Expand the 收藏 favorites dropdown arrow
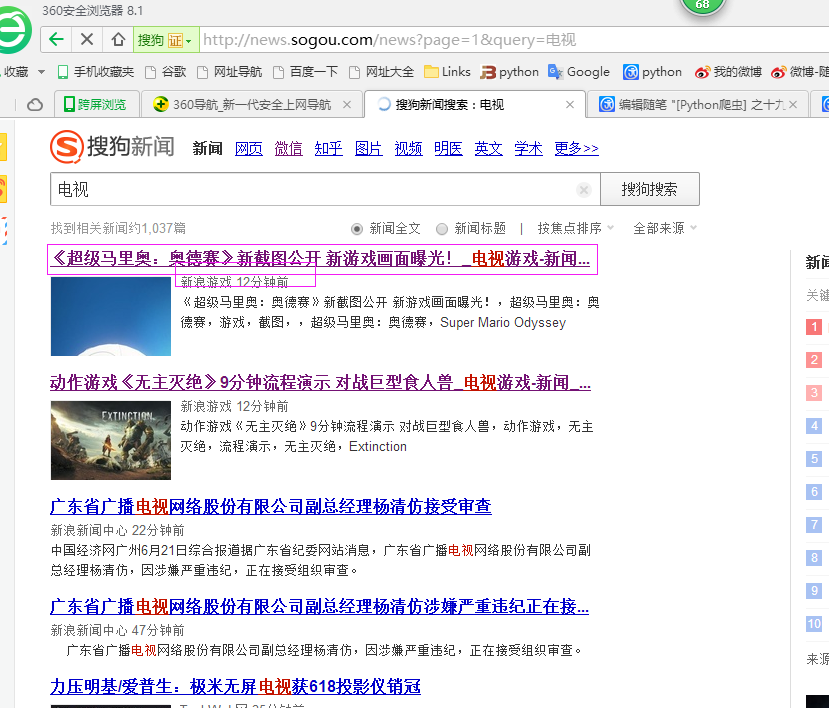This screenshot has width=829, height=708. pyautogui.click(x=41, y=72)
